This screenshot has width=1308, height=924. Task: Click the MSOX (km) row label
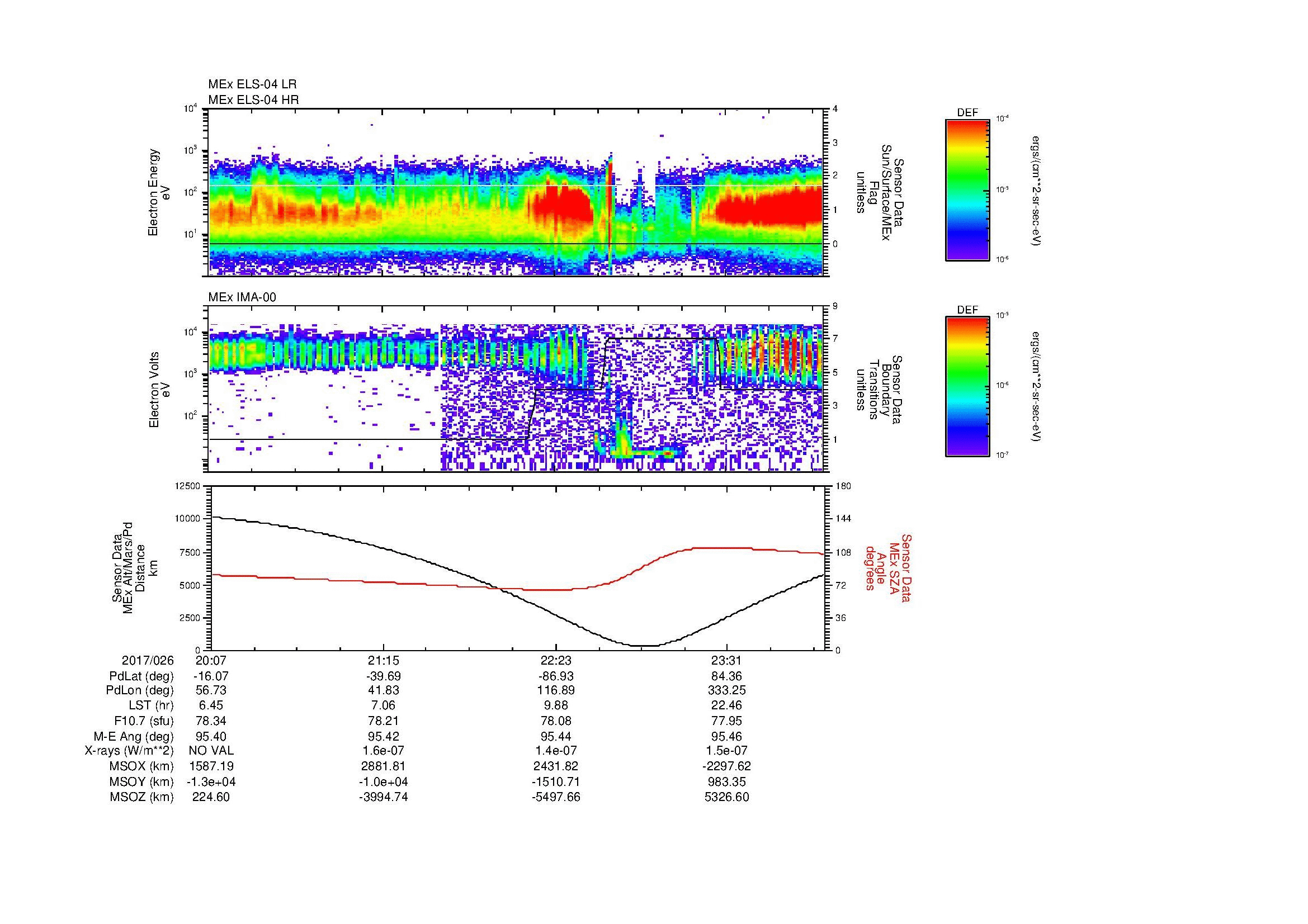click(x=142, y=766)
